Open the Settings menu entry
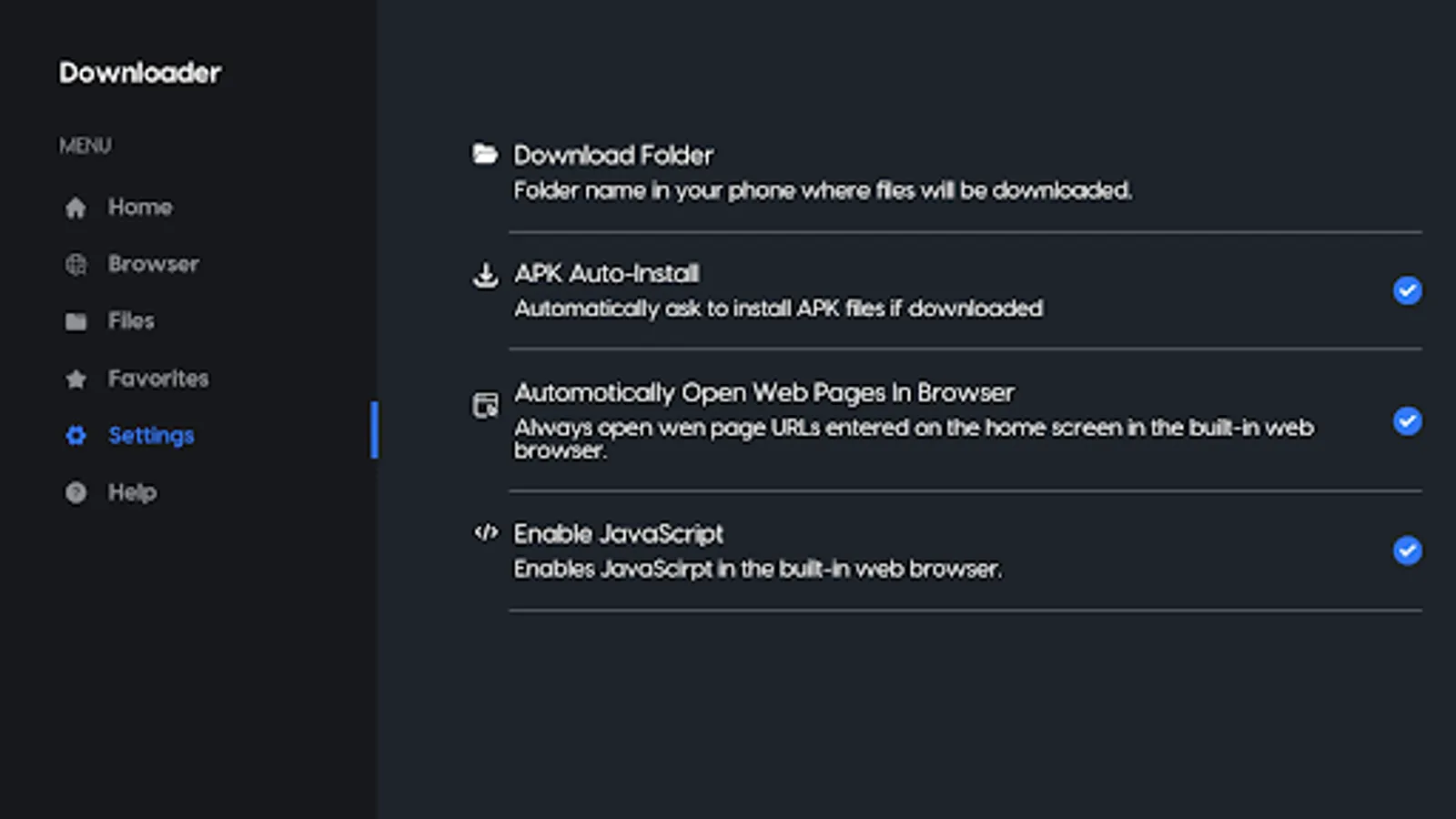 (151, 435)
